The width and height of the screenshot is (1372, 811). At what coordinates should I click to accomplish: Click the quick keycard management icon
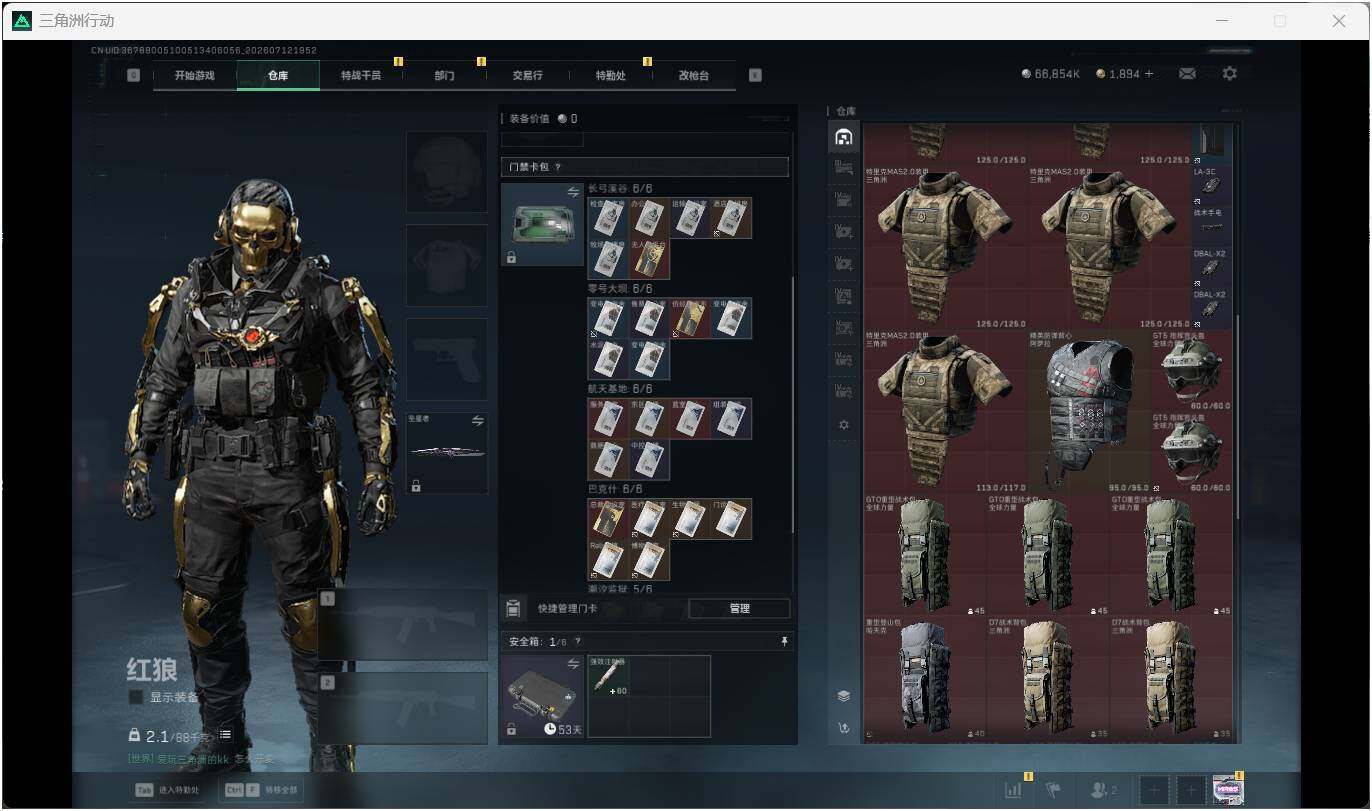tap(513, 608)
